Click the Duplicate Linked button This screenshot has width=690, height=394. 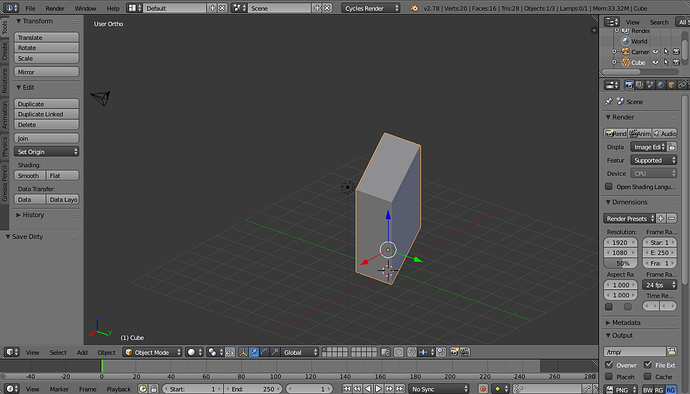click(46, 114)
